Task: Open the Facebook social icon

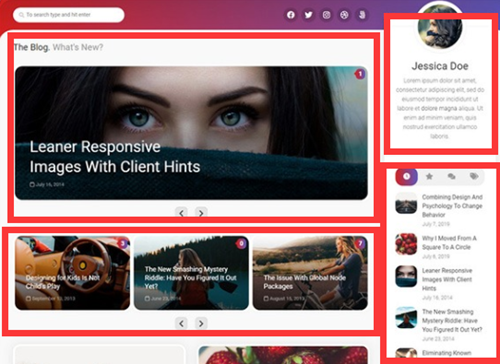Action: coord(291,15)
